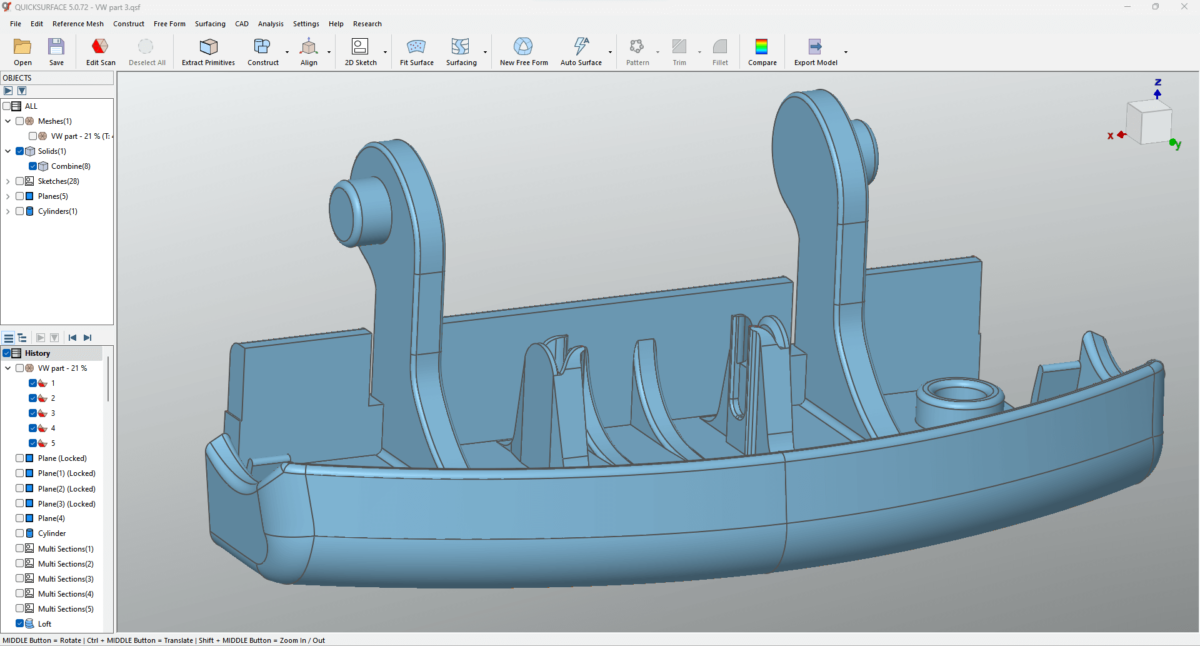This screenshot has width=1200, height=646.
Task: Expand the Sketches(28) tree node
Action: (x=8, y=181)
